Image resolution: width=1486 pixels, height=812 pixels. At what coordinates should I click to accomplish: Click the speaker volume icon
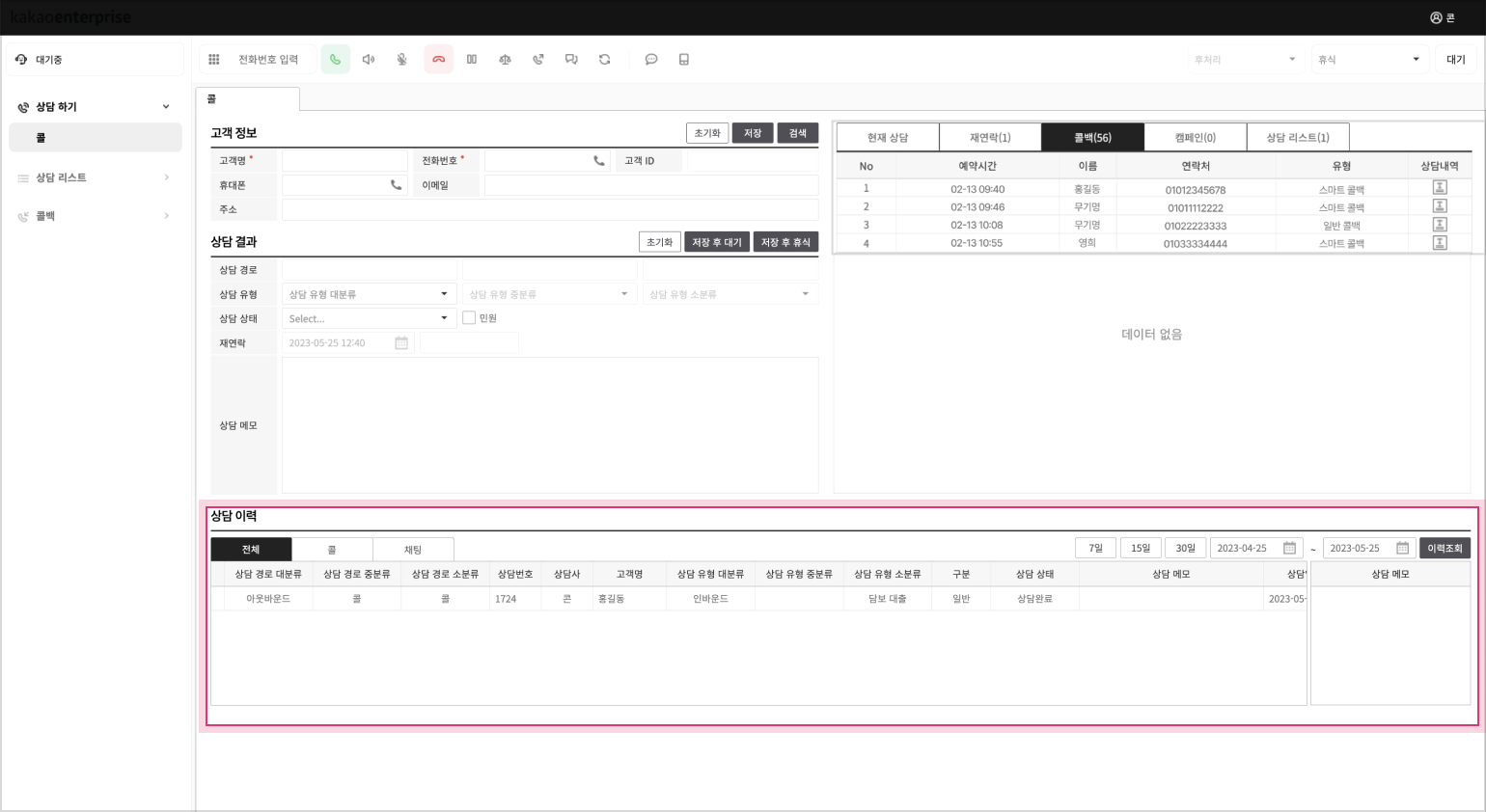pos(369,60)
